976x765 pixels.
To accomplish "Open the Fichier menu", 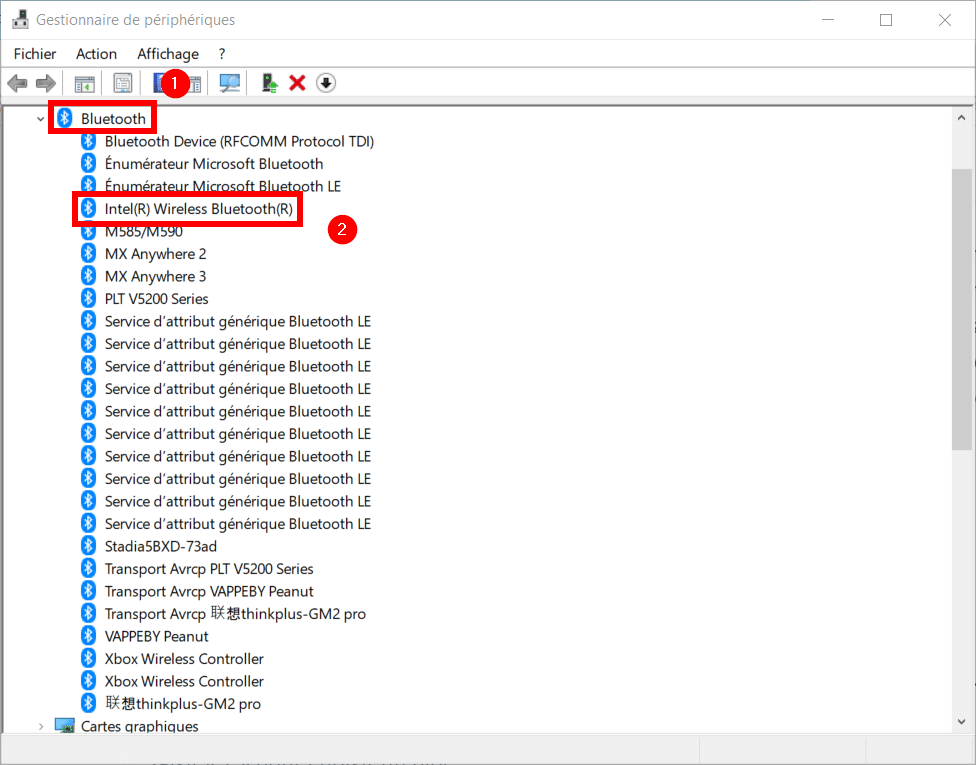I will pyautogui.click(x=35, y=54).
